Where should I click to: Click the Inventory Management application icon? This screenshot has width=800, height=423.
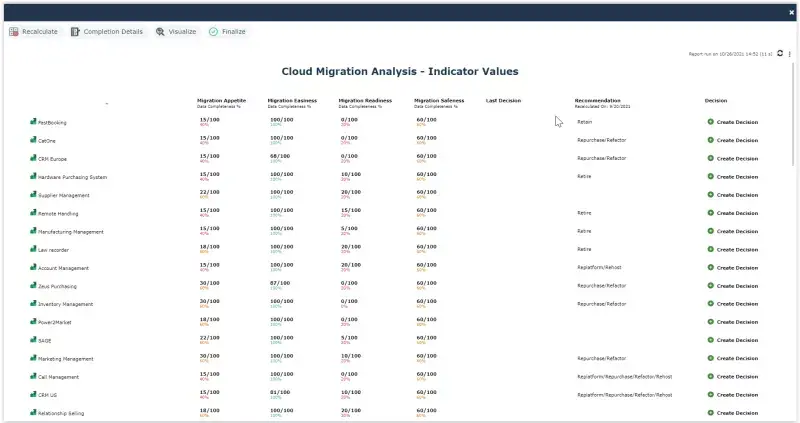point(33,303)
